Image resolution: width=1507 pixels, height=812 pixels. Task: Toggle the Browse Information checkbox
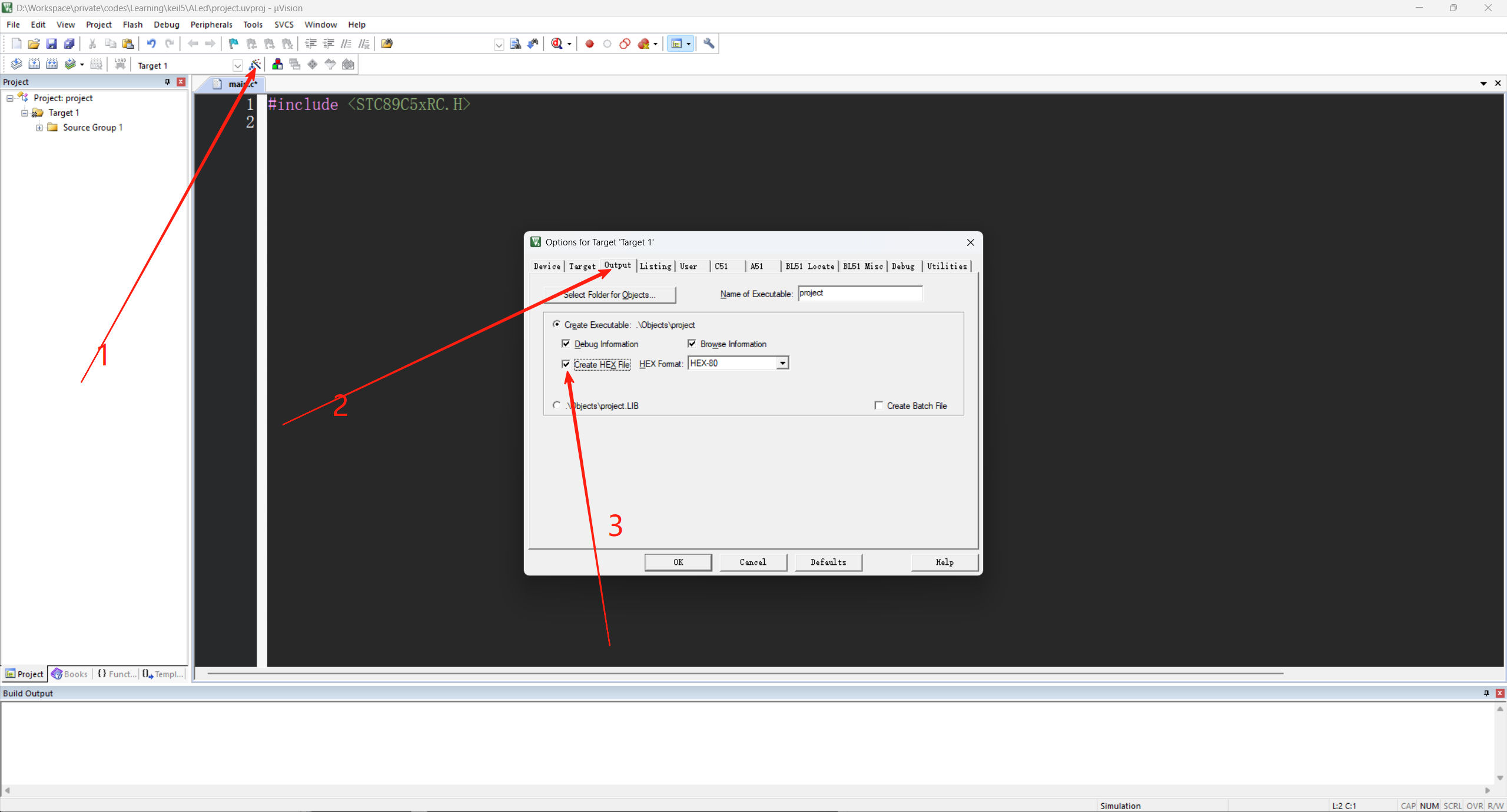coord(692,344)
